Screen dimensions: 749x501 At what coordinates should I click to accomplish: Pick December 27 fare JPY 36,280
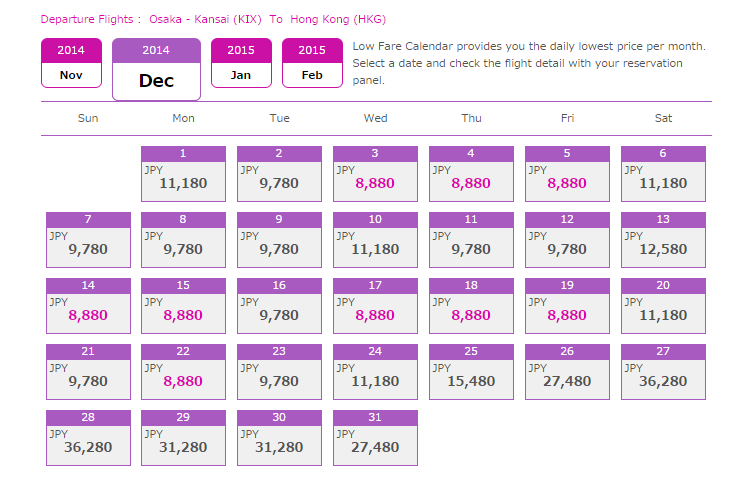point(663,372)
